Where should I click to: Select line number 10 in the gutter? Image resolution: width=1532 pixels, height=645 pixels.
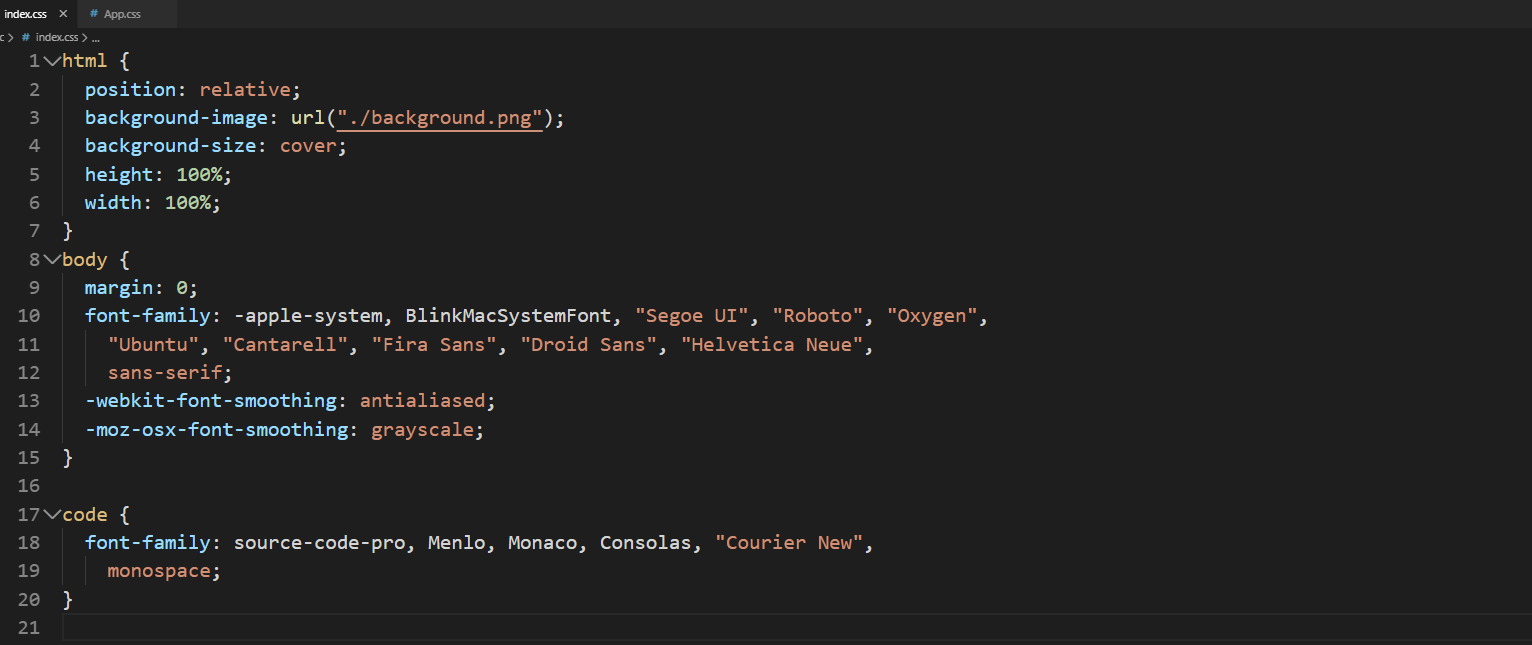click(29, 316)
